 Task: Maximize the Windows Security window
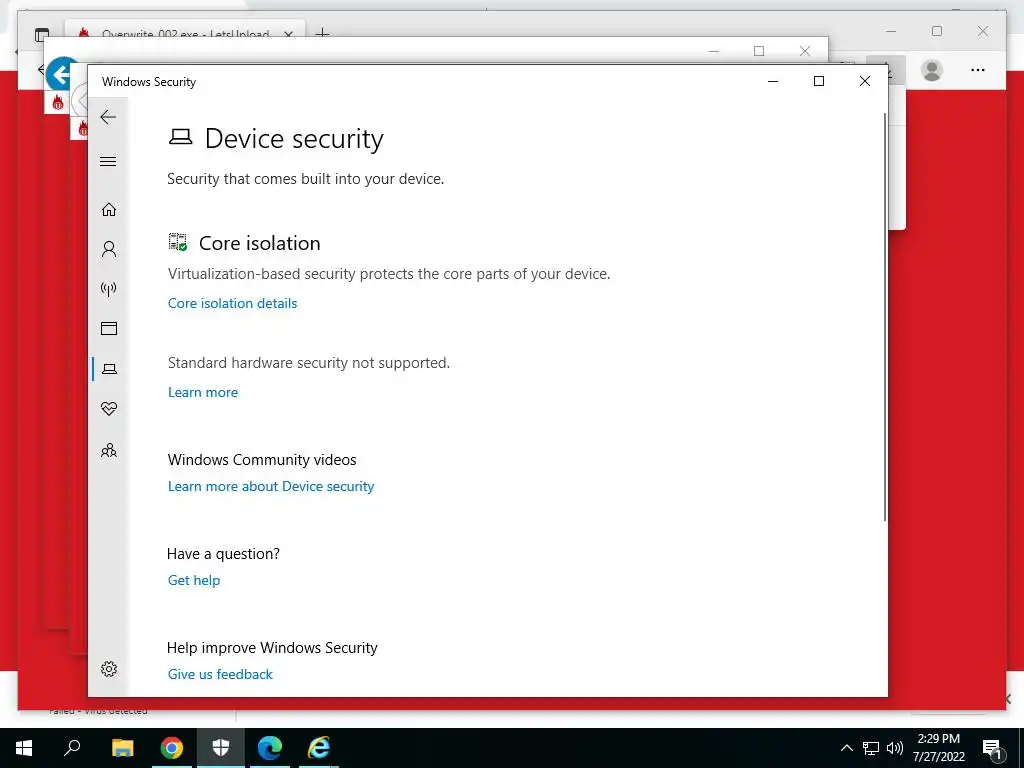[x=819, y=81]
